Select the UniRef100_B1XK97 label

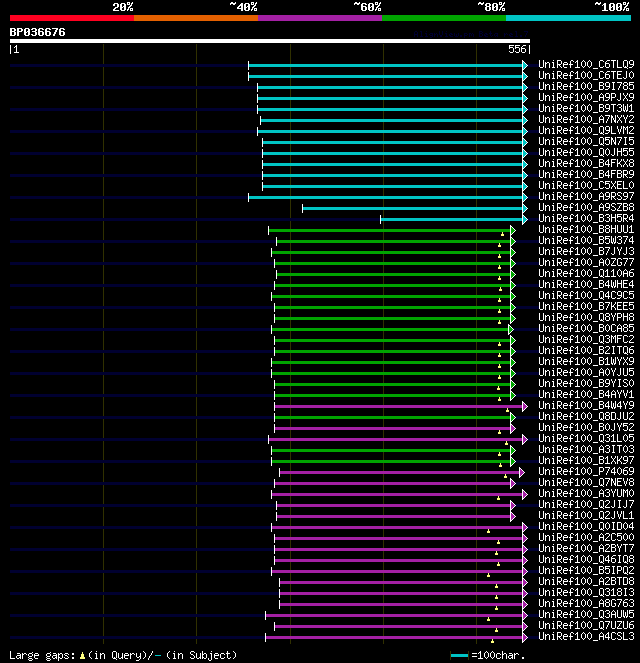[586, 460]
